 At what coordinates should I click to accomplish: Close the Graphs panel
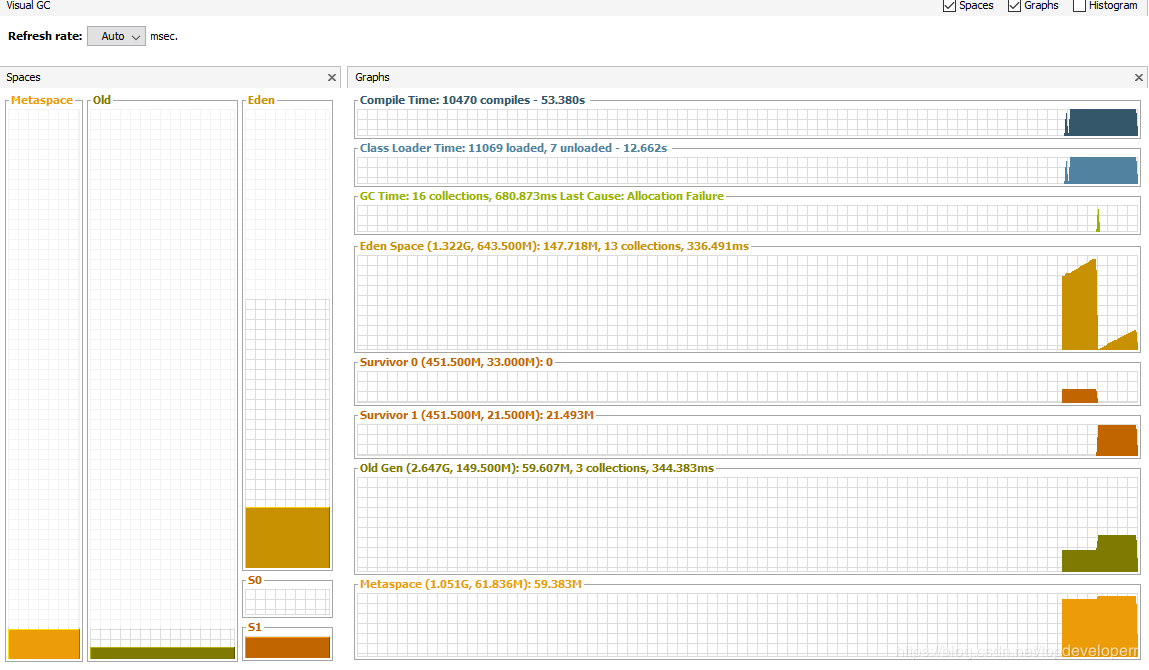pos(1138,77)
